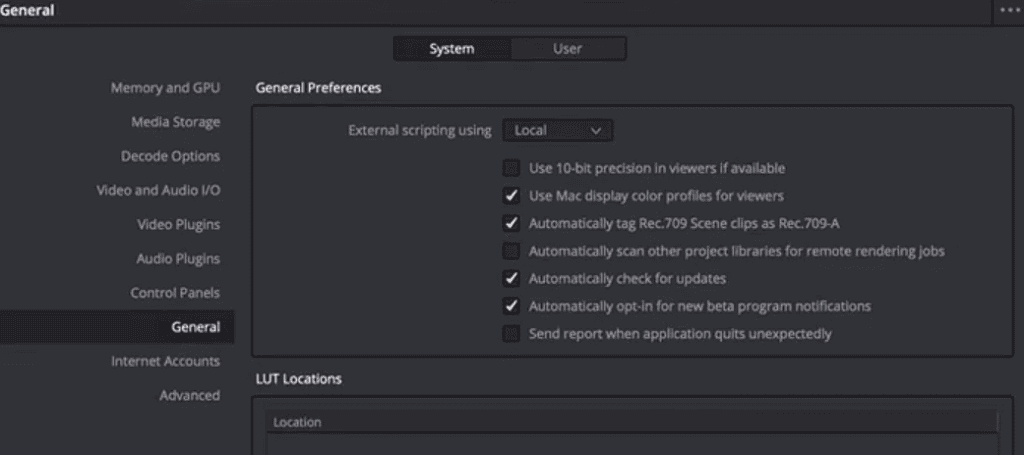
Task: Open Decode Options section
Action: click(x=170, y=157)
